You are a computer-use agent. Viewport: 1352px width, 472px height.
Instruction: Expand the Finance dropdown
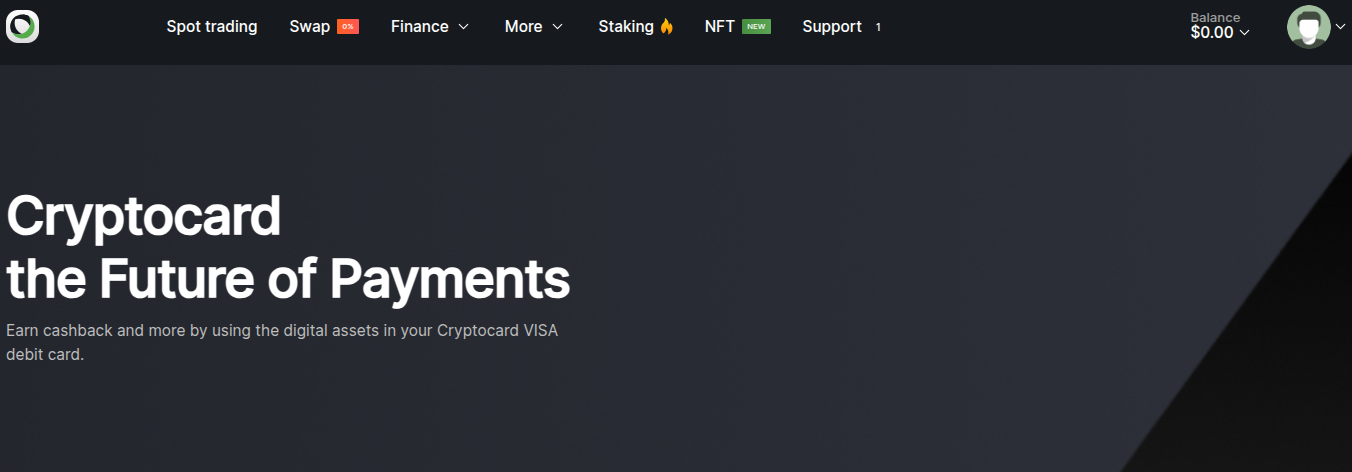pos(430,27)
